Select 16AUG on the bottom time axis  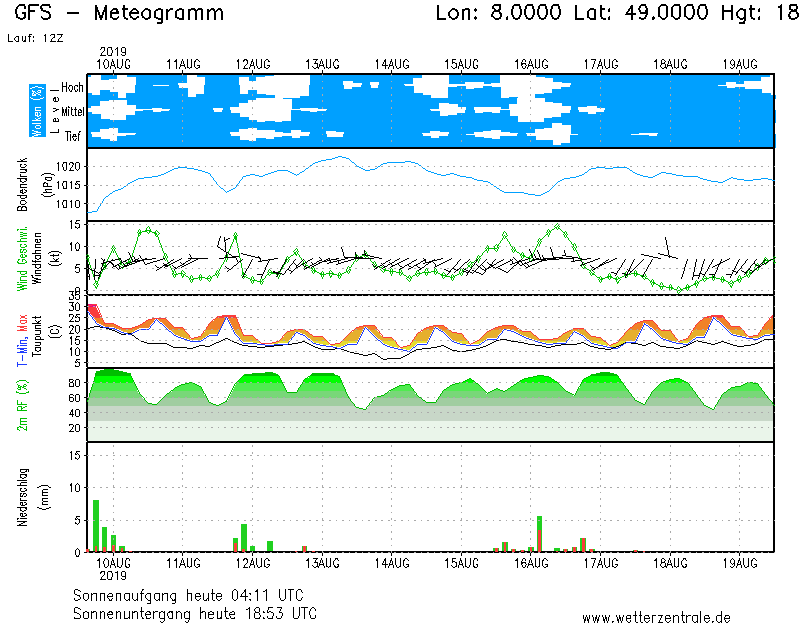(x=531, y=563)
